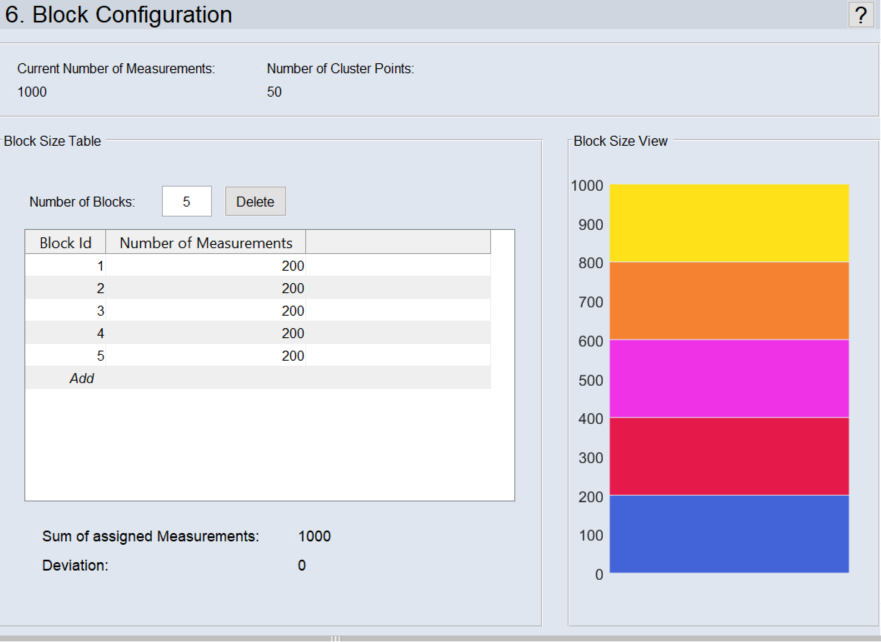Viewport: 881px width, 642px height.
Task: Click the blue block in Block Size View
Action: (729, 534)
